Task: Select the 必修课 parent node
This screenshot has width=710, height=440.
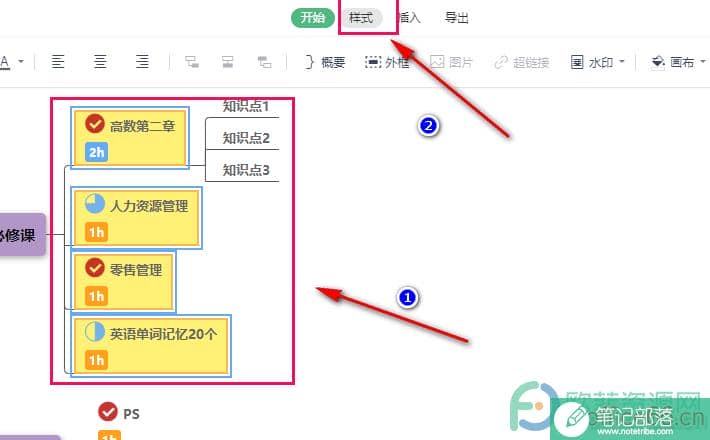Action: pyautogui.click(x=22, y=235)
